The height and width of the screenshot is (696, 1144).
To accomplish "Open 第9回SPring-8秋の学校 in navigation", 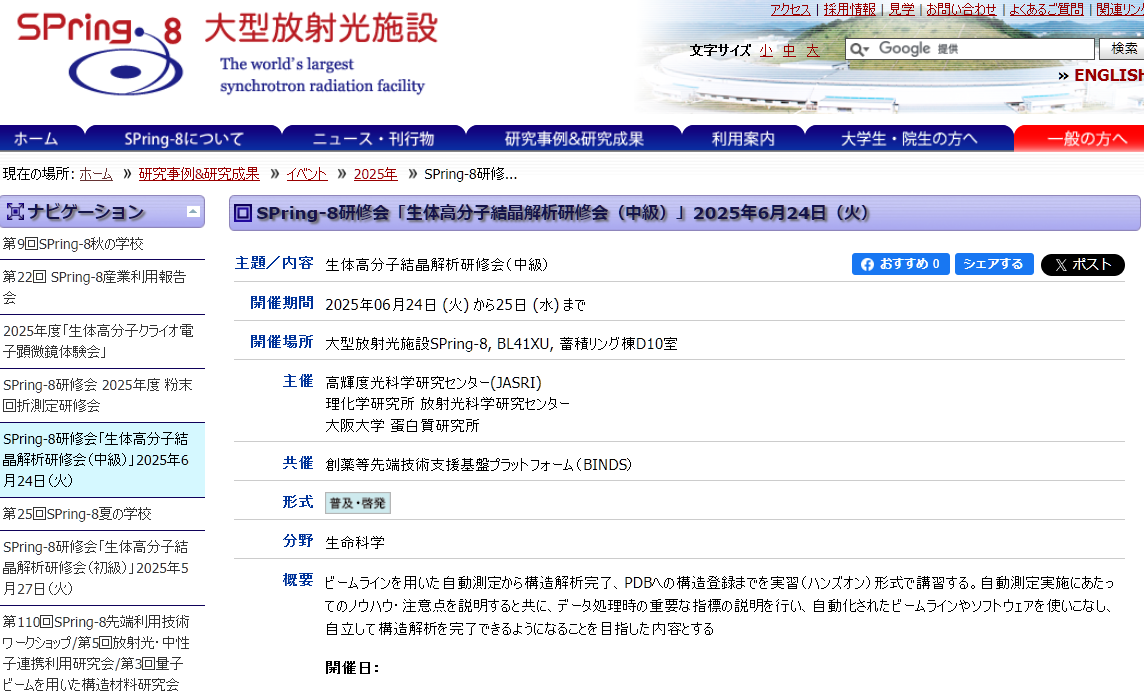I will 102,244.
